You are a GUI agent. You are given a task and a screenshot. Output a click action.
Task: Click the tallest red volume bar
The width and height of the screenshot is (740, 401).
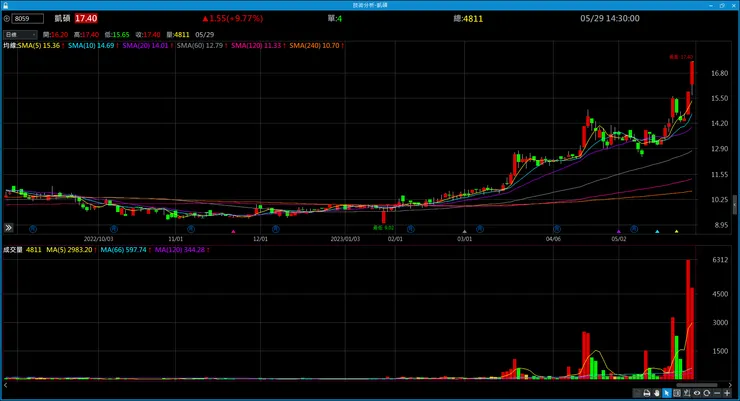pyautogui.click(x=688, y=319)
